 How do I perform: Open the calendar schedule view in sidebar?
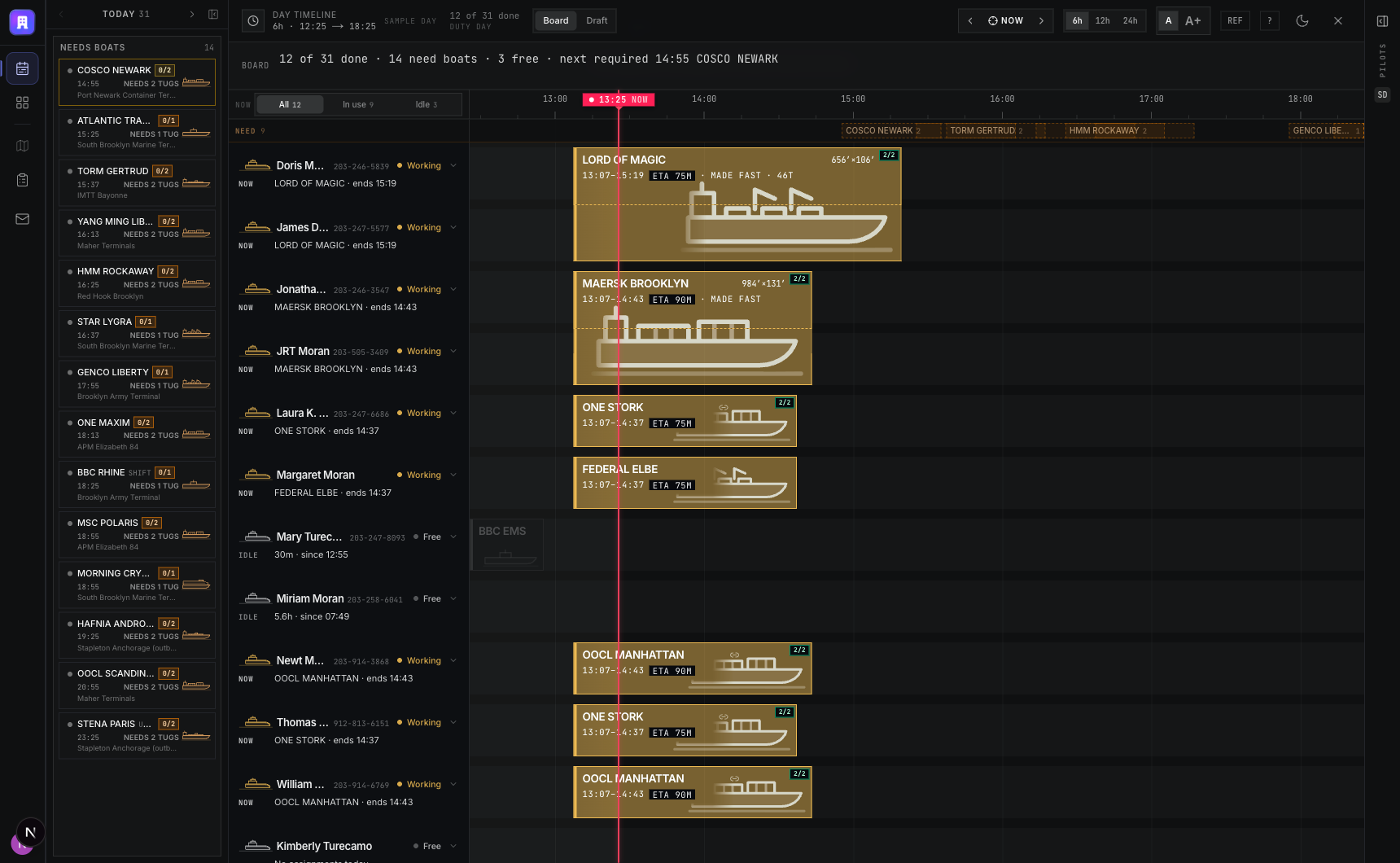click(x=22, y=68)
